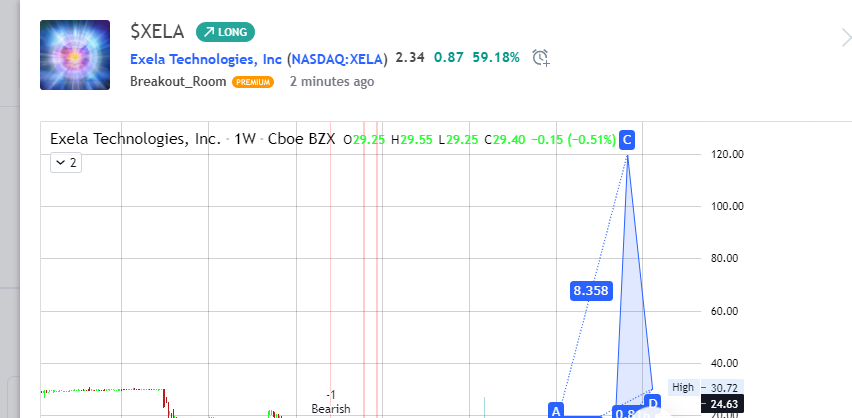
Task: Select the C pattern point marker
Action: 627,140
